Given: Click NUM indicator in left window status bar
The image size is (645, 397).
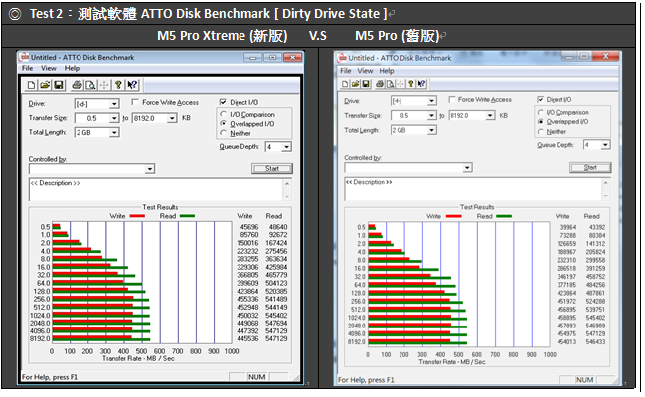Looking at the screenshot, I should point(256,377).
